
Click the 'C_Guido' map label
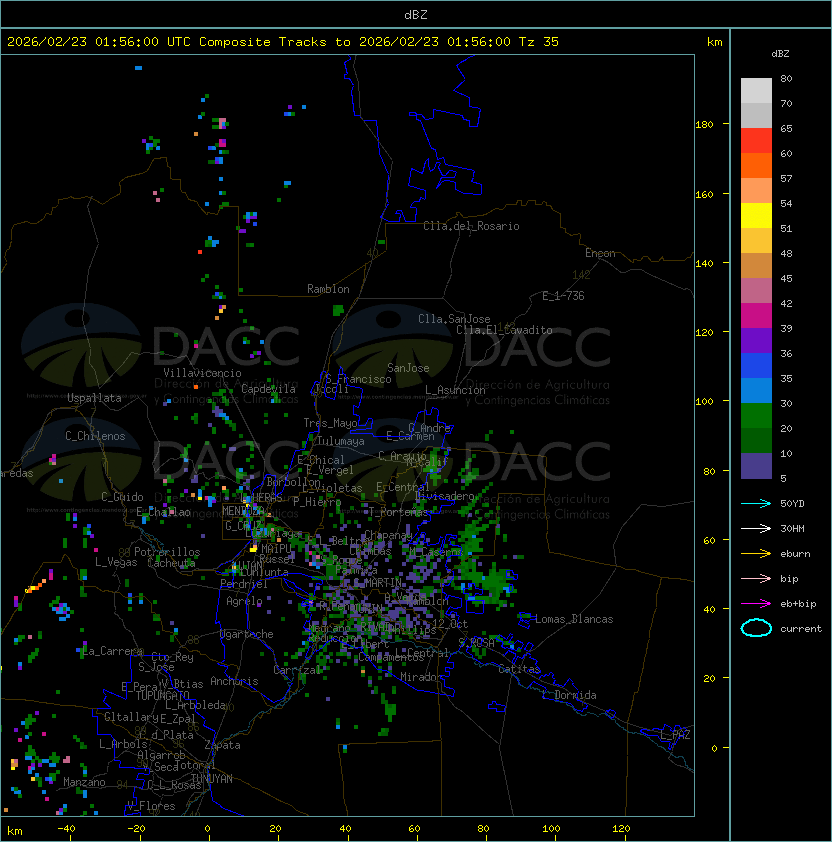pyautogui.click(x=122, y=497)
